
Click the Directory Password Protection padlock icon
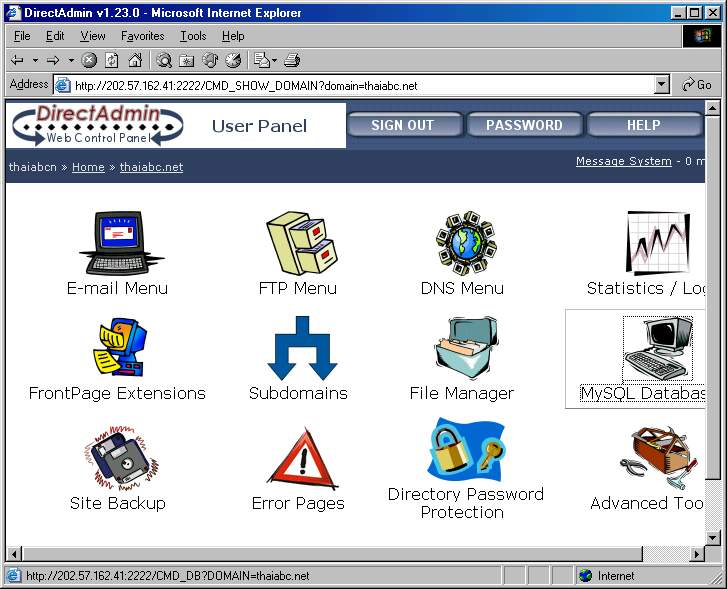(465, 450)
